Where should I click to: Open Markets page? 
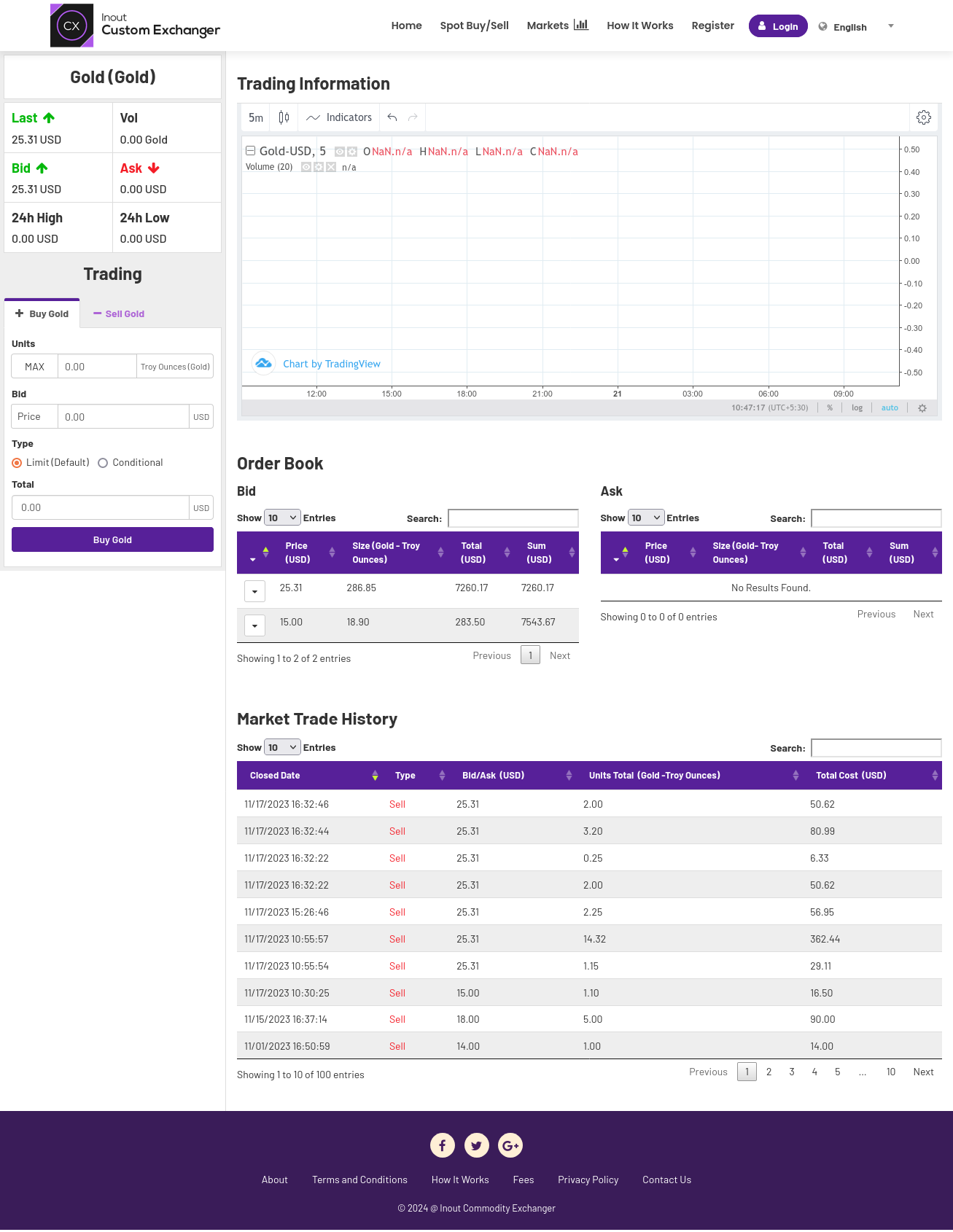coord(557,26)
